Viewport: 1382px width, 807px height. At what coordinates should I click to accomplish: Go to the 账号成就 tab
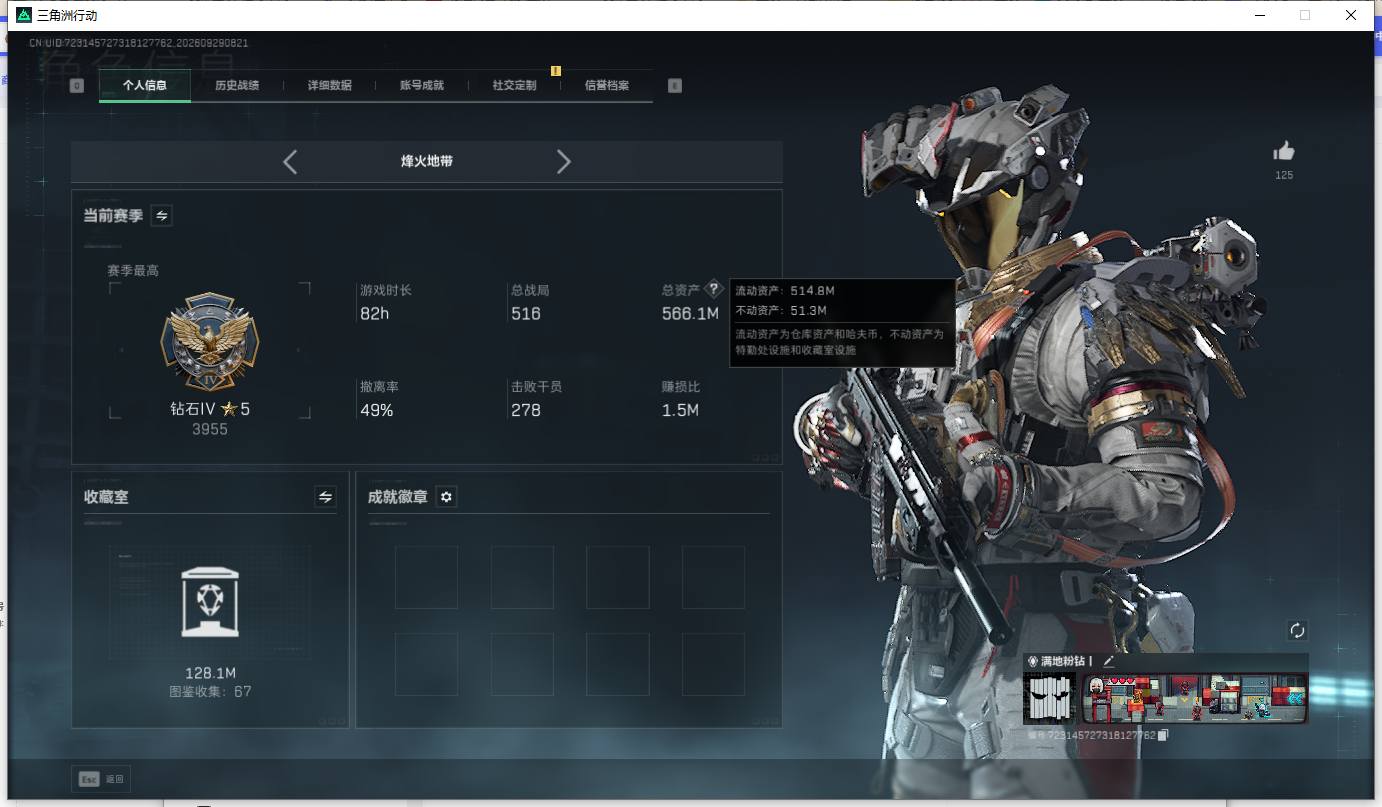point(422,86)
